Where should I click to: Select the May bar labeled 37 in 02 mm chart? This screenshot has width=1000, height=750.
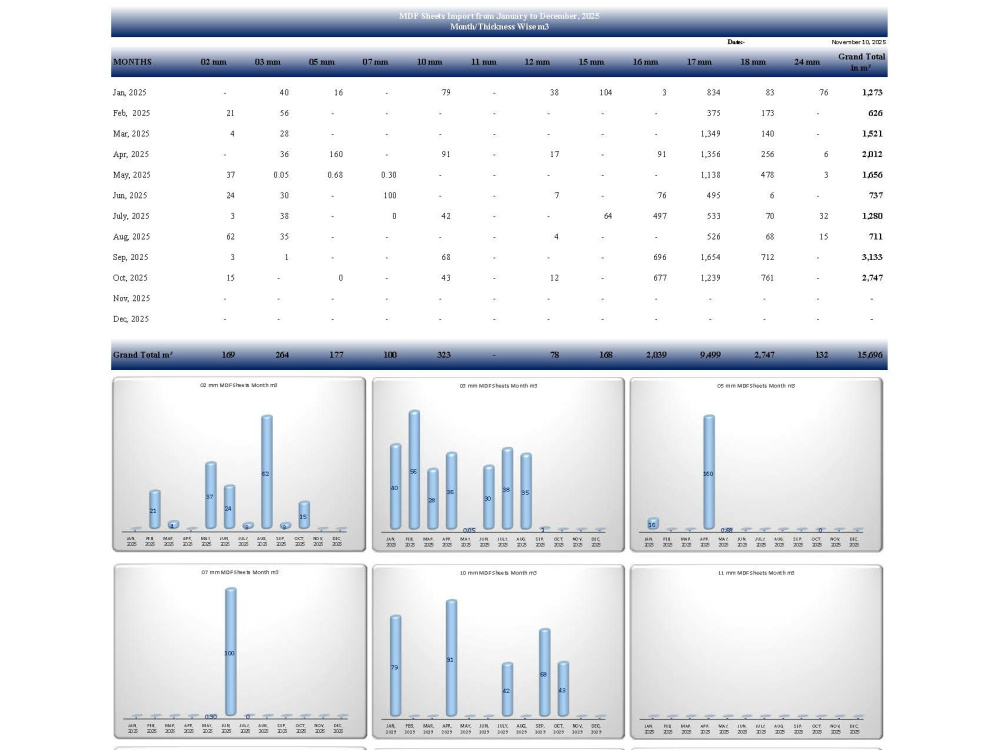click(x=210, y=496)
